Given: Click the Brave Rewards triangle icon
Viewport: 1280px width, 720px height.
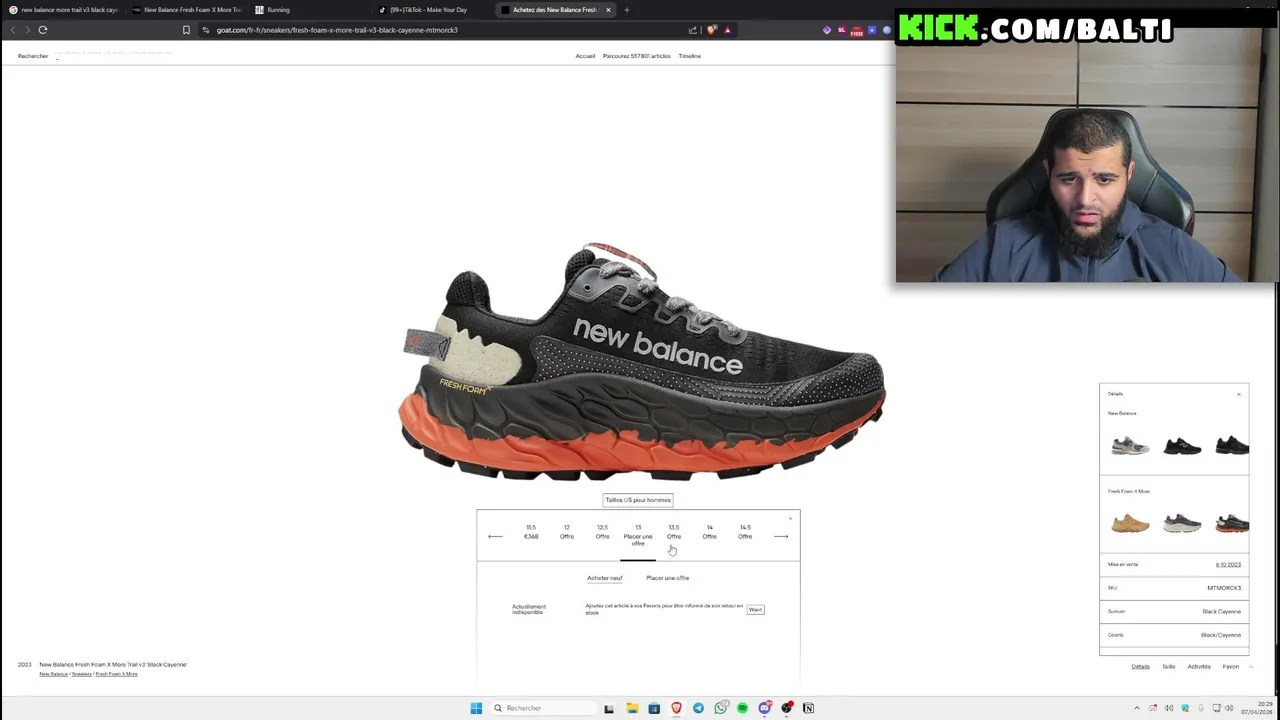Looking at the screenshot, I should tap(727, 30).
